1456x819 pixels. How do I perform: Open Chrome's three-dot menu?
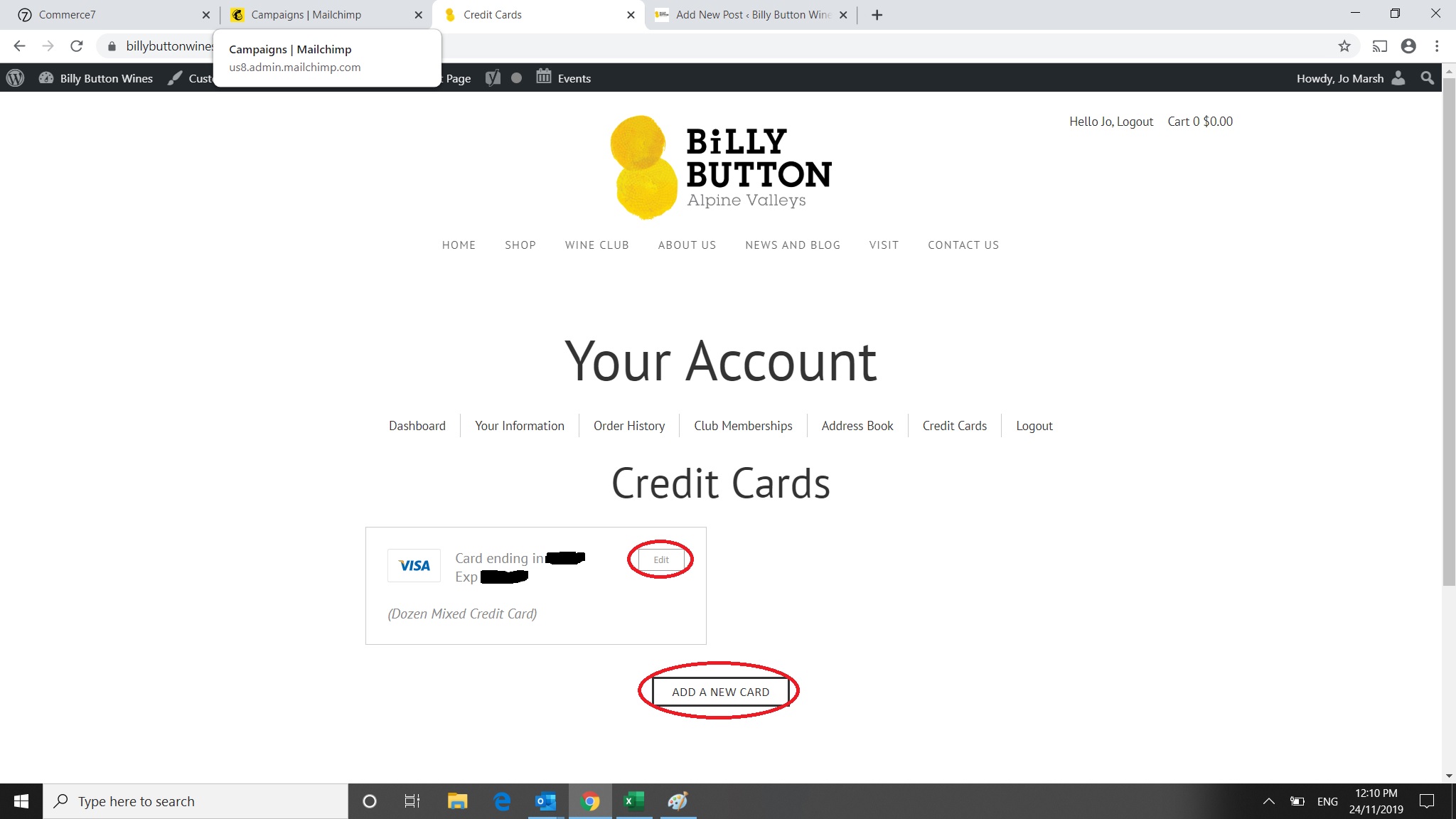pyautogui.click(x=1437, y=46)
